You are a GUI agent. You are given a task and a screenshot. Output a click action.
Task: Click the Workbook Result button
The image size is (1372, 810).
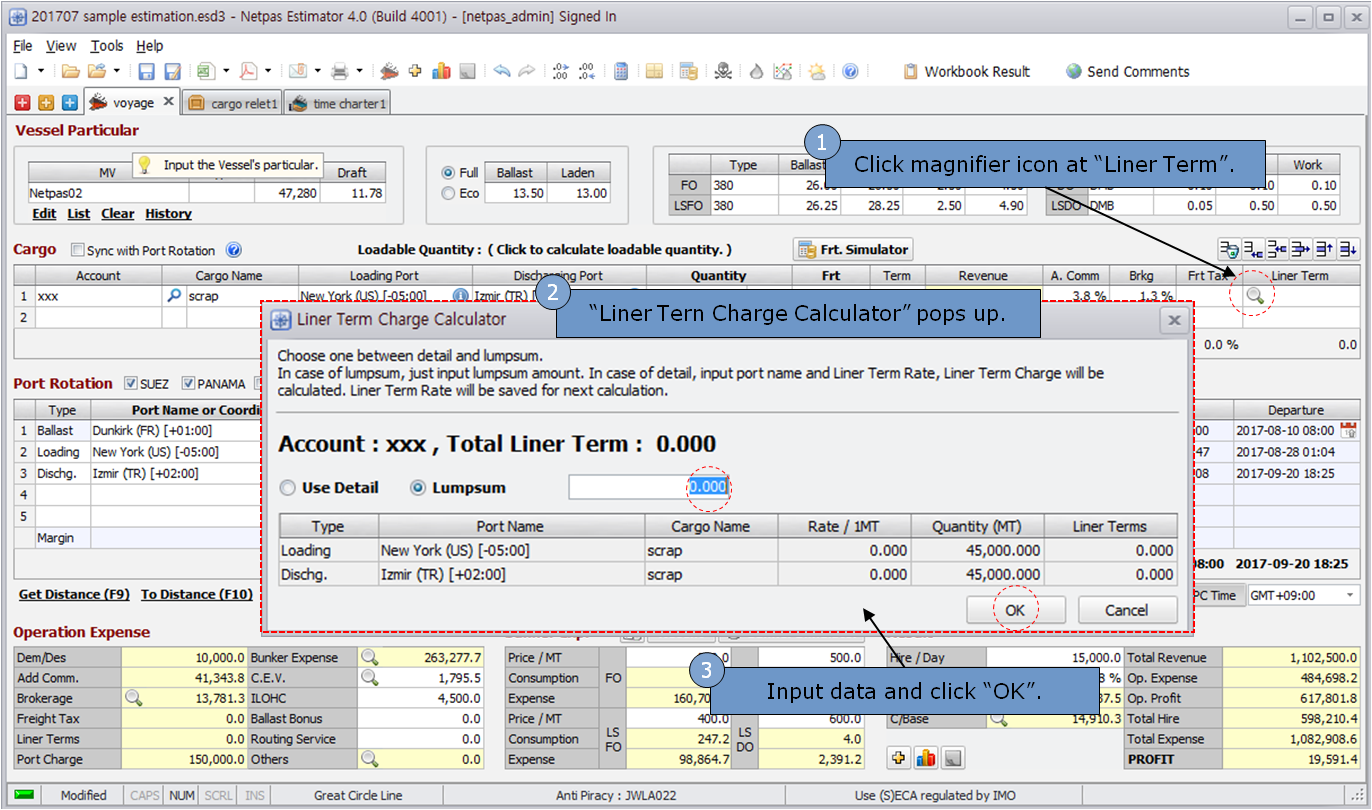coord(965,72)
